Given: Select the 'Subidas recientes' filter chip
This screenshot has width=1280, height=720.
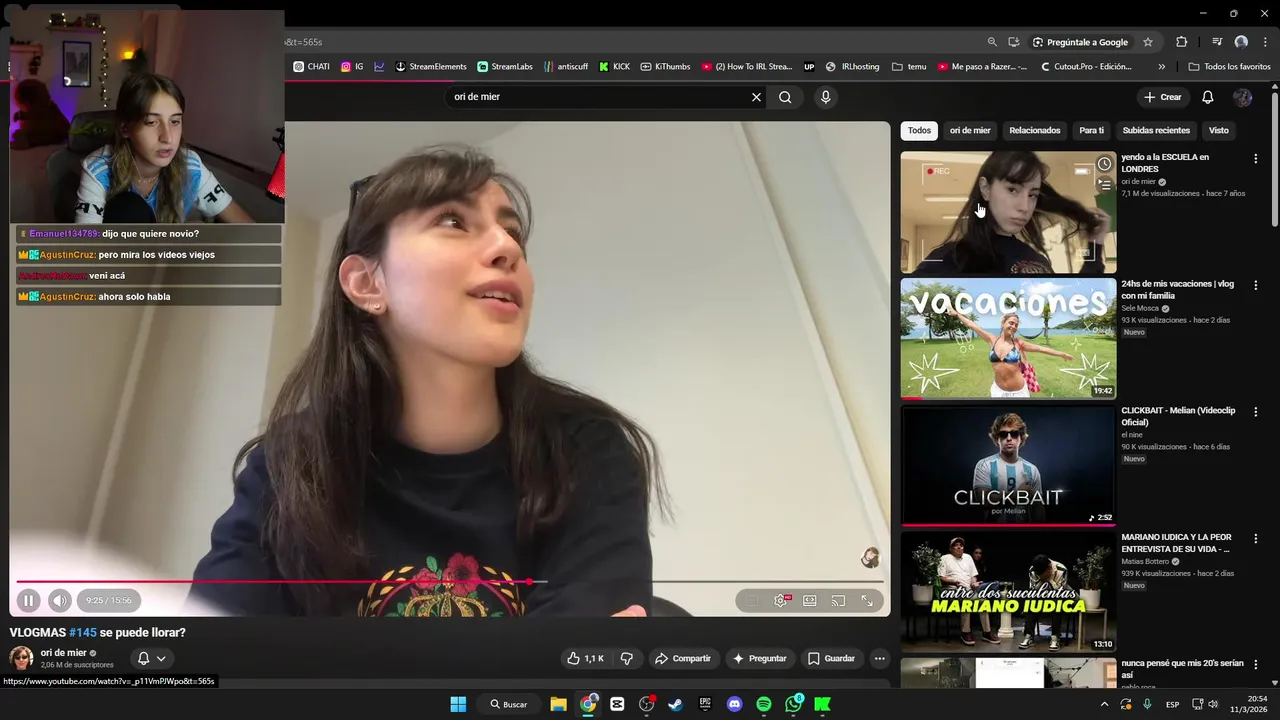Looking at the screenshot, I should click(x=1156, y=131).
